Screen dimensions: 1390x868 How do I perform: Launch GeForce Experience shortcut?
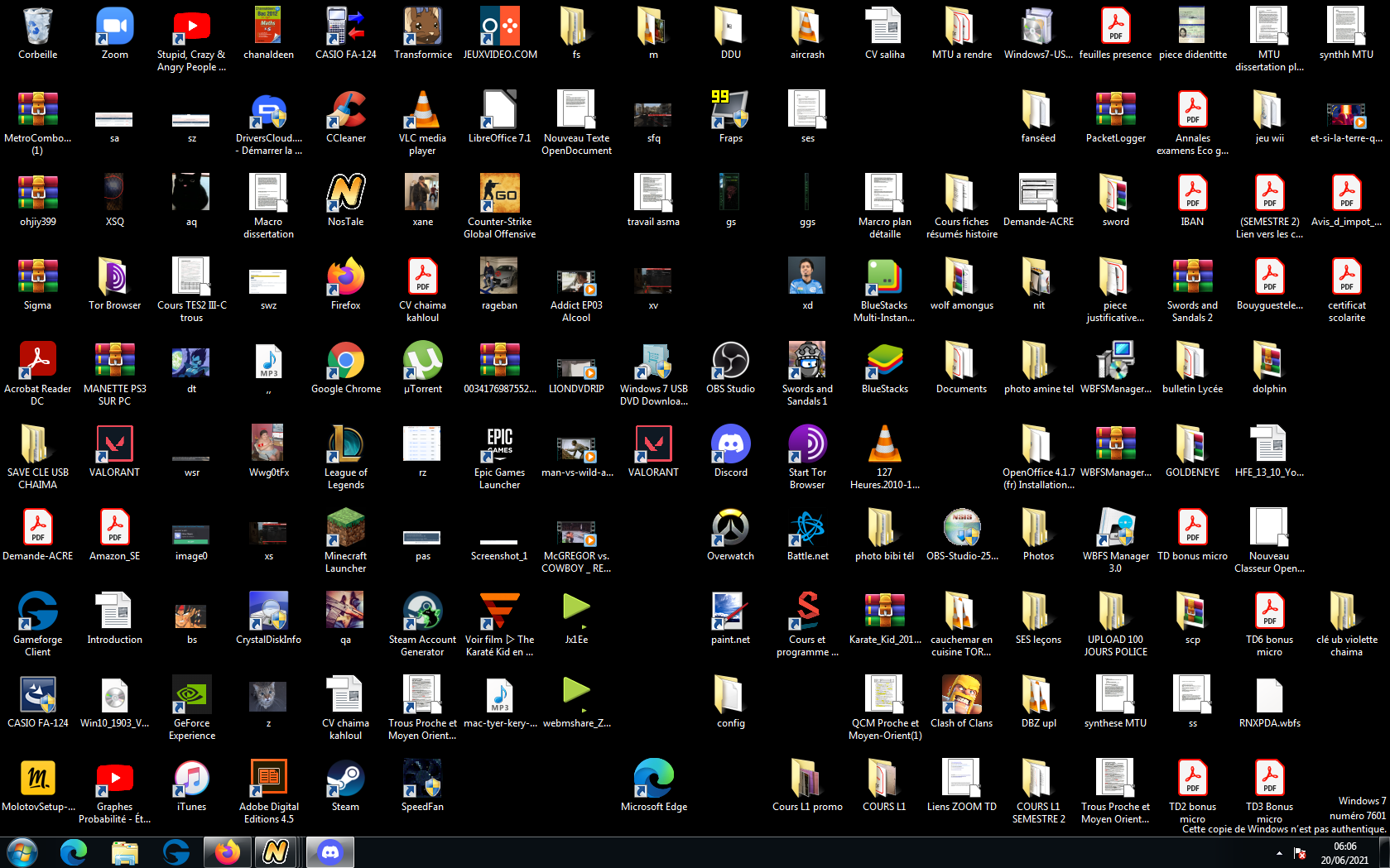coord(192,707)
